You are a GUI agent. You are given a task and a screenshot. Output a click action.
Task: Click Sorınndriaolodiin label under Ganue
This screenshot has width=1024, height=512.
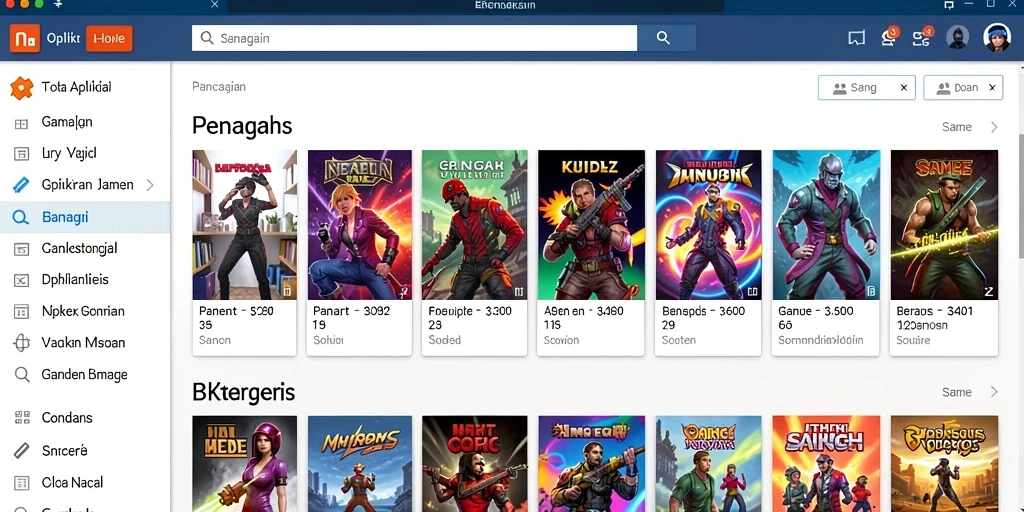pos(820,340)
